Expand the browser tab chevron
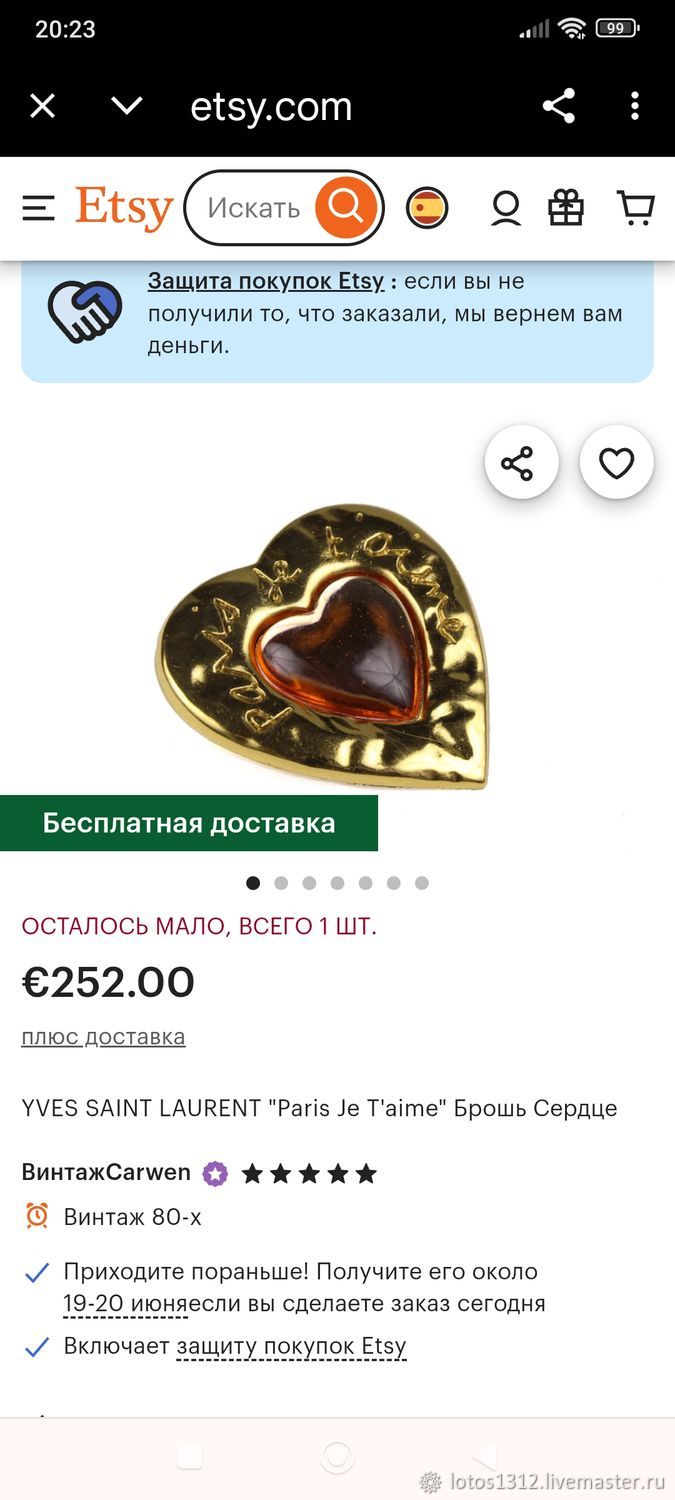This screenshot has width=675, height=1500. click(x=127, y=105)
